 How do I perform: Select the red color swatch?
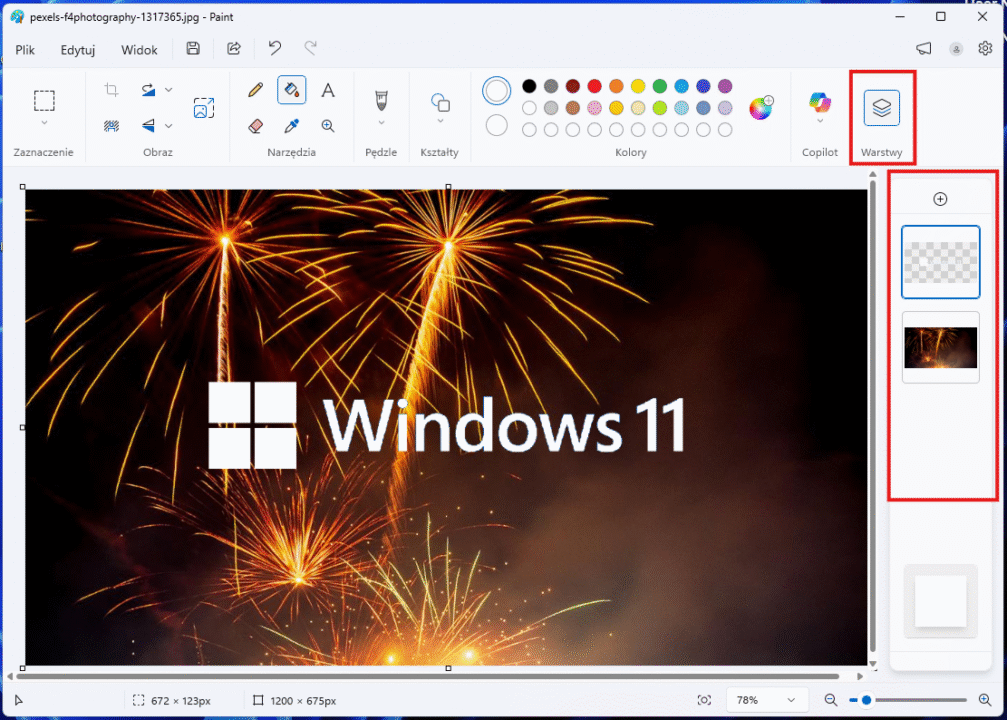tap(592, 85)
